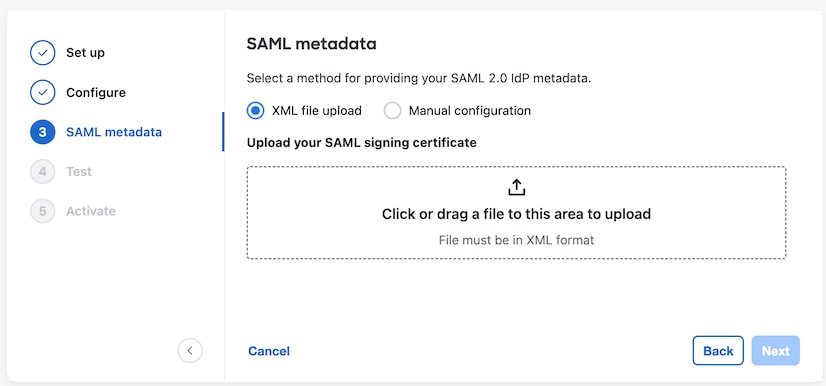Click the Set up step checkmark icon
Screen dimensions: 826x386
tap(43, 53)
